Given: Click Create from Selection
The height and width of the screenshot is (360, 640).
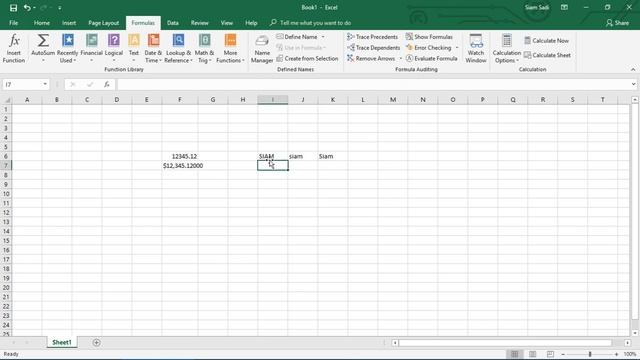Looking at the screenshot, I should [x=307, y=58].
